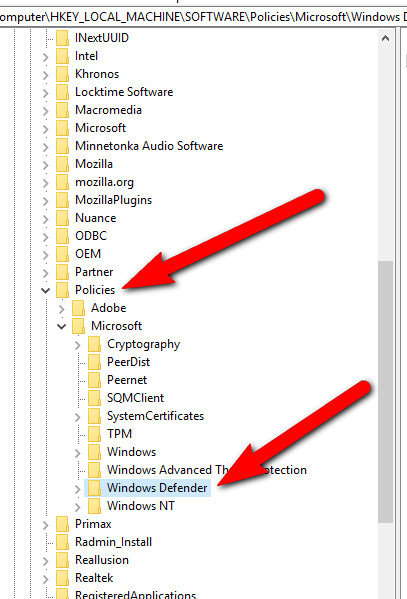The image size is (407, 599).
Task: Expand the SystemCertificates key
Action: [78, 417]
